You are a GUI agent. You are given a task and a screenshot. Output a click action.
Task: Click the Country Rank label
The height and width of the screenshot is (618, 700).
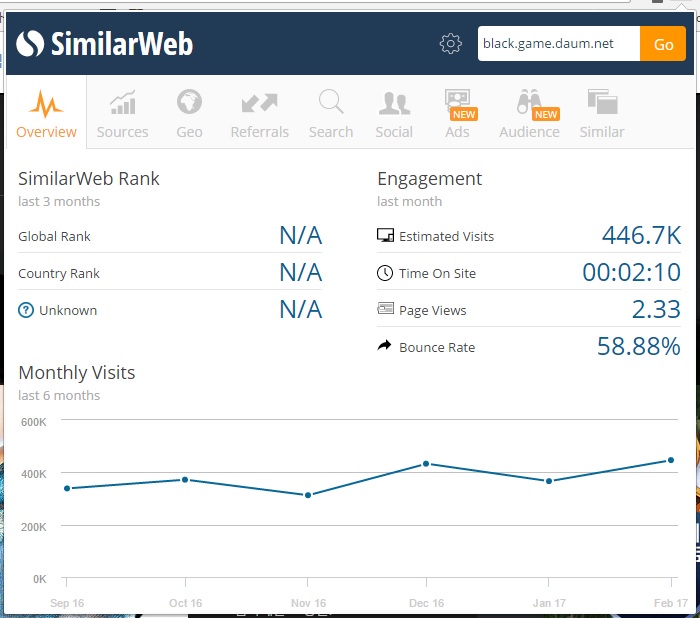59,273
